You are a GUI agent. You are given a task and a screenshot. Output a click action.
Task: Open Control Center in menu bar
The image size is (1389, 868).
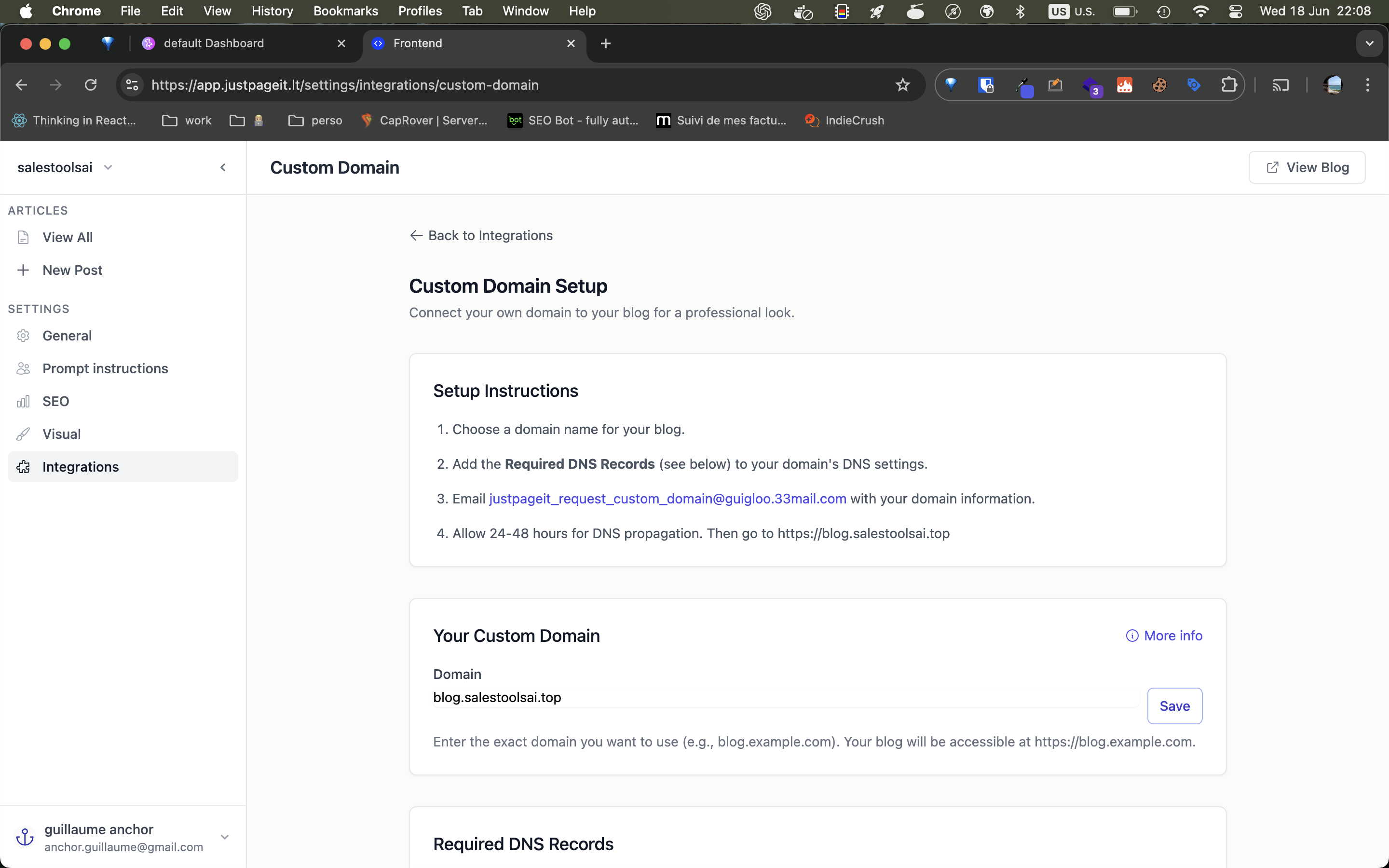click(x=1235, y=11)
